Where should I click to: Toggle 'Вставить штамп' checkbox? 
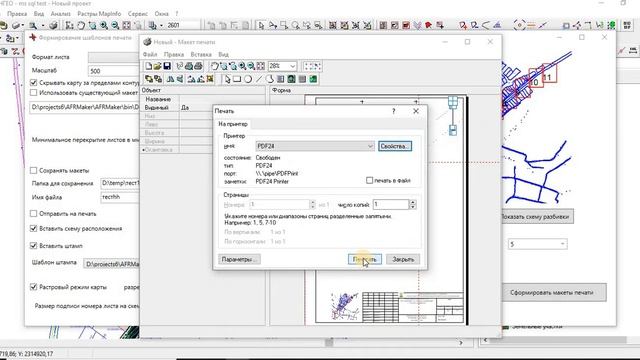pyautogui.click(x=34, y=246)
